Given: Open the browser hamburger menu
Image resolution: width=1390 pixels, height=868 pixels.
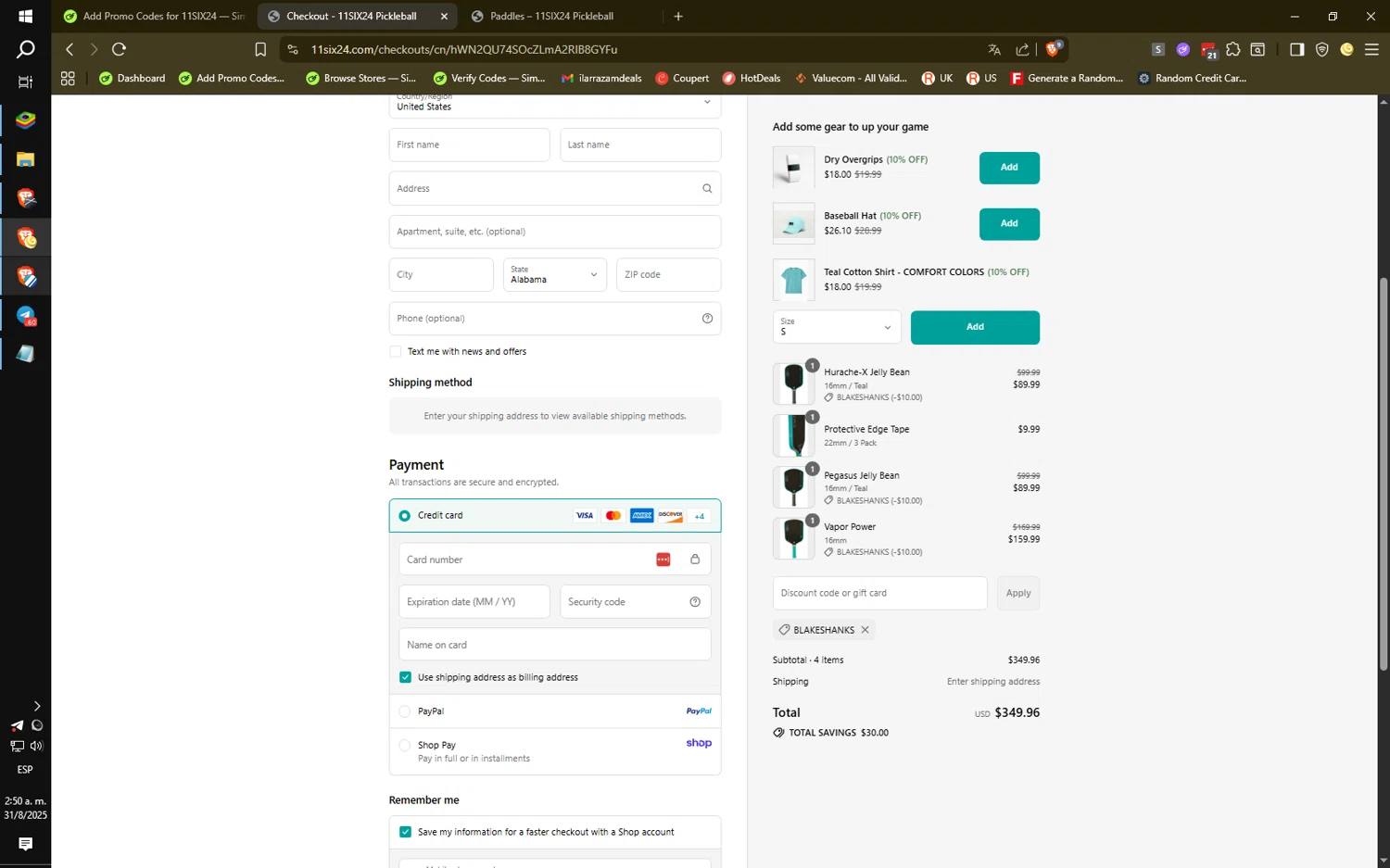Looking at the screenshot, I should [1371, 49].
